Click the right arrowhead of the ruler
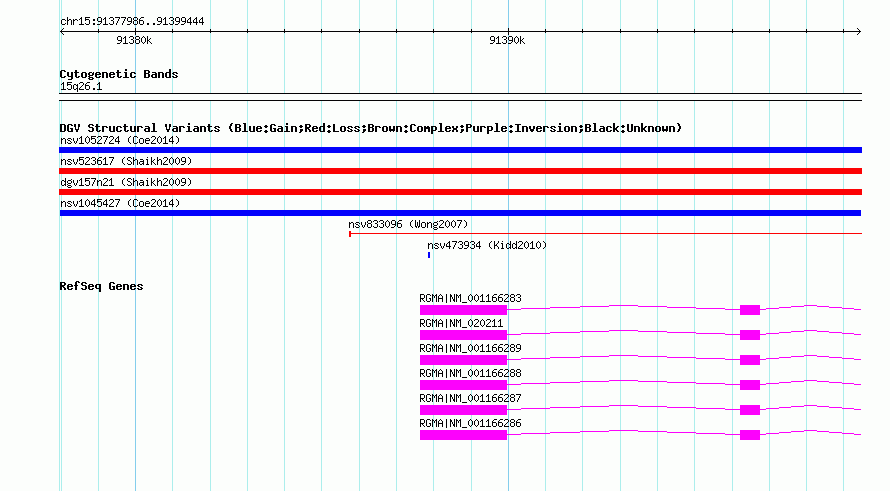Image resolution: width=890 pixels, height=491 pixels. click(x=859, y=32)
